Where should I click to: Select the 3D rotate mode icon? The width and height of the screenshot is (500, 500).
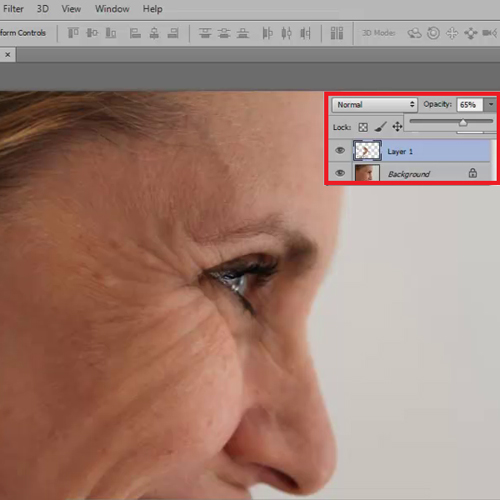point(414,33)
